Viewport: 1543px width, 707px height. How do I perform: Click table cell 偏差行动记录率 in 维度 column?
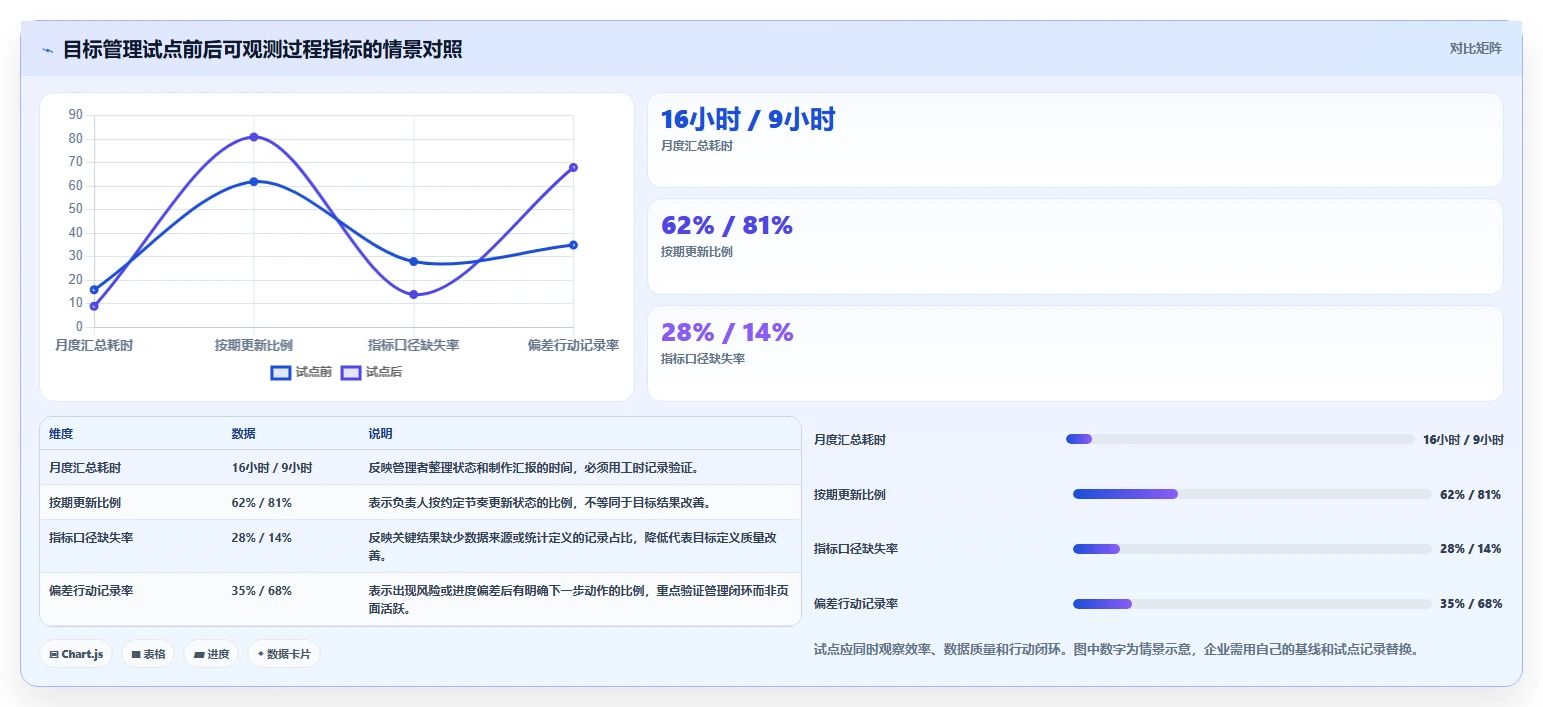tap(91, 590)
